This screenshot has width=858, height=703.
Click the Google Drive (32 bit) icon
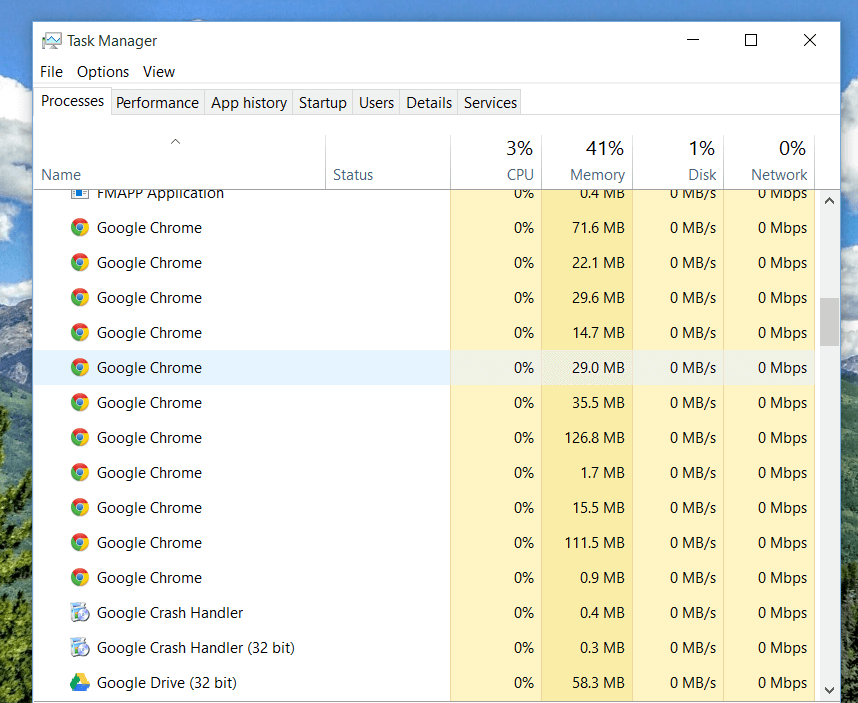[x=80, y=683]
